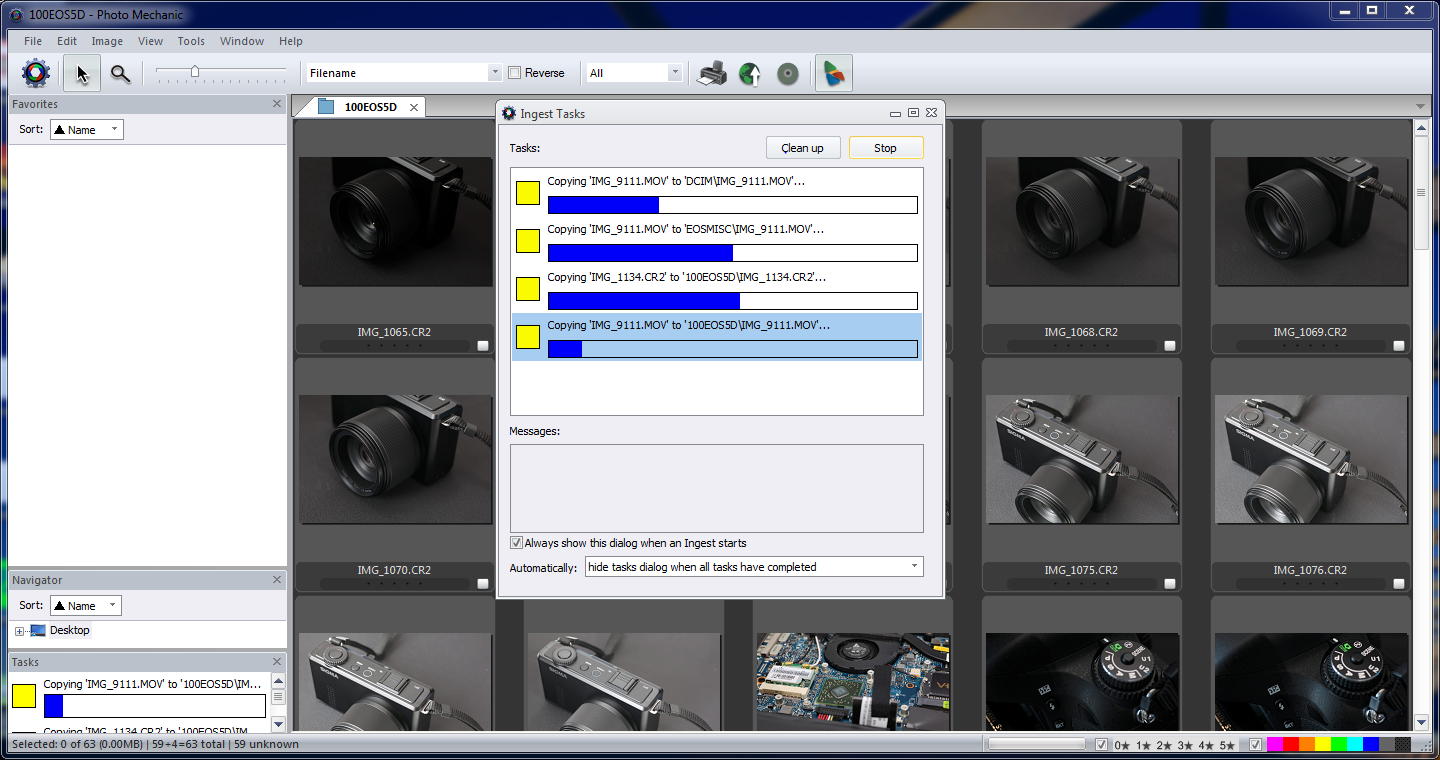Open the Image menu
The height and width of the screenshot is (760, 1440).
(107, 41)
